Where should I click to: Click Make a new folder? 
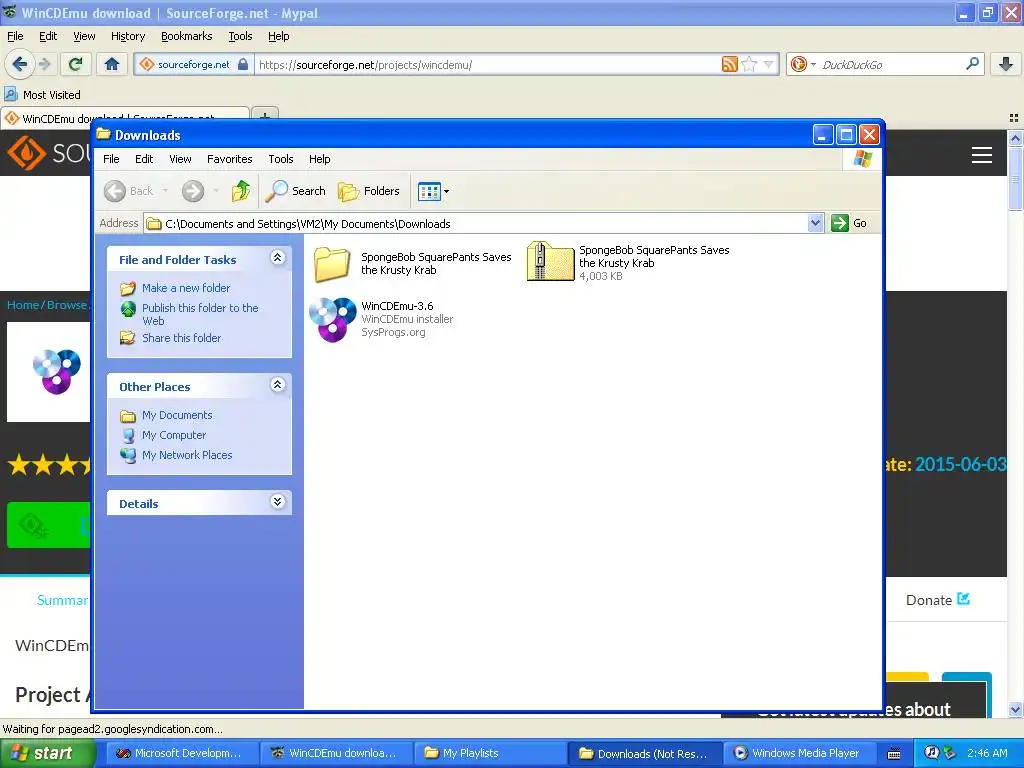pos(186,288)
